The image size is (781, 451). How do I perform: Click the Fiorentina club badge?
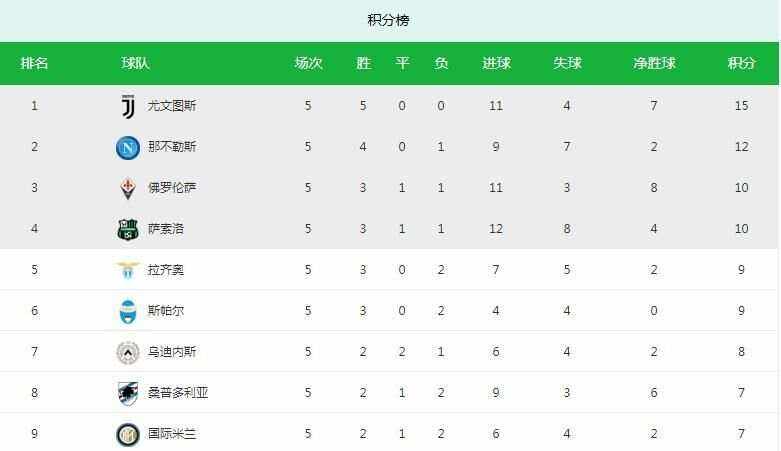pyautogui.click(x=127, y=188)
